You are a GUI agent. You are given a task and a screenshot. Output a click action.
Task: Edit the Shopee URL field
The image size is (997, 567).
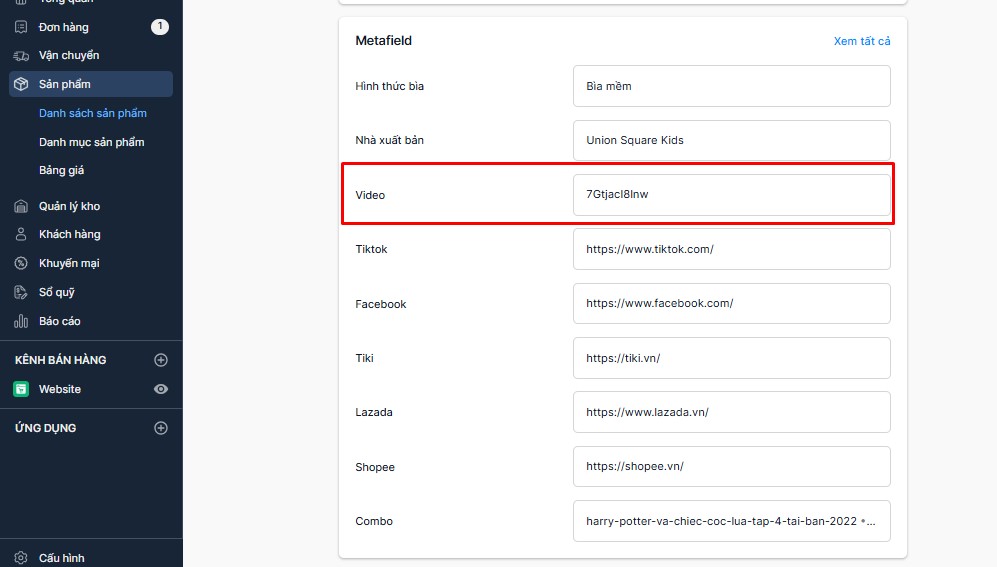coord(731,467)
